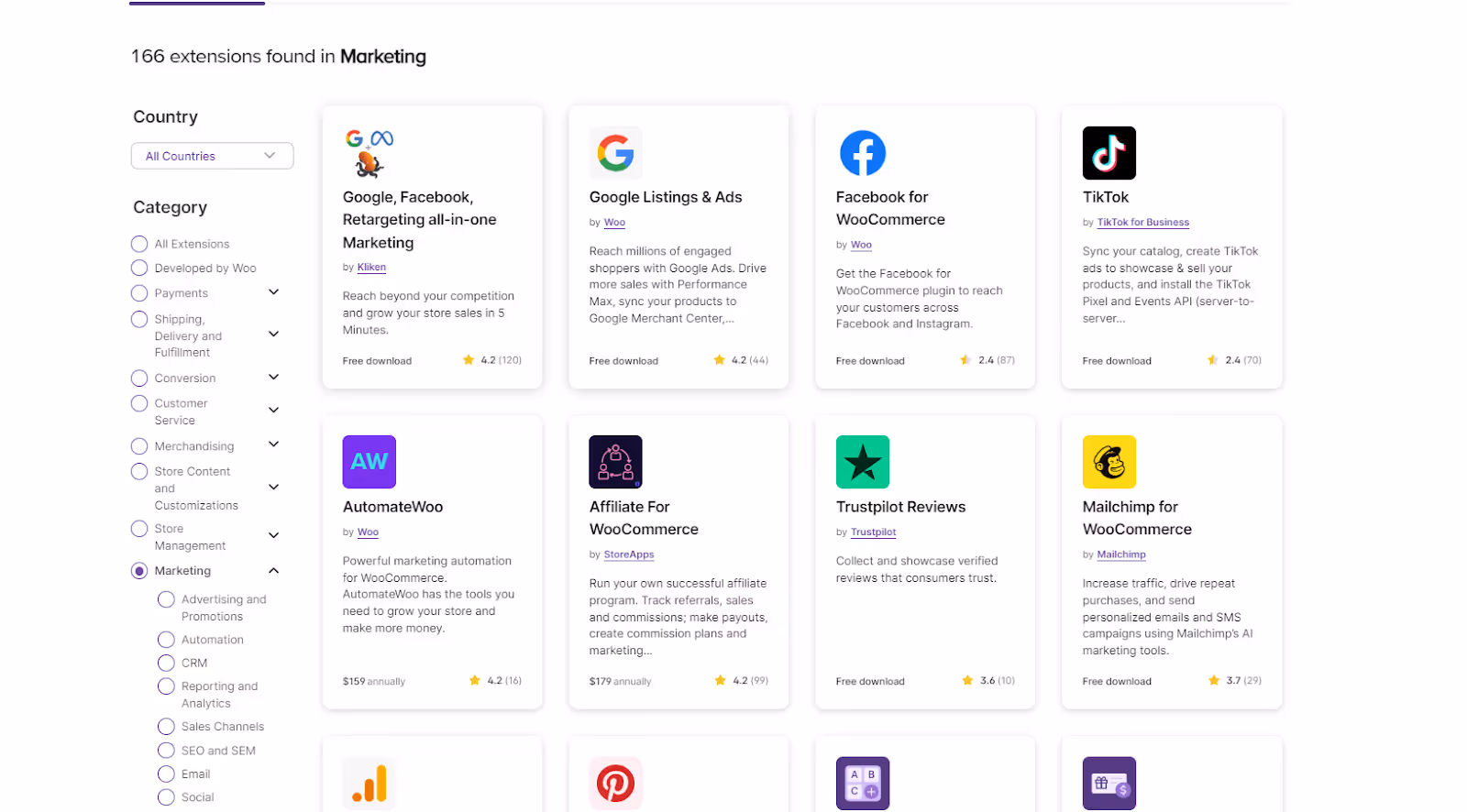Viewport: 1467px width, 812px height.
Task: Collapse the Marketing category
Action: pyautogui.click(x=273, y=569)
